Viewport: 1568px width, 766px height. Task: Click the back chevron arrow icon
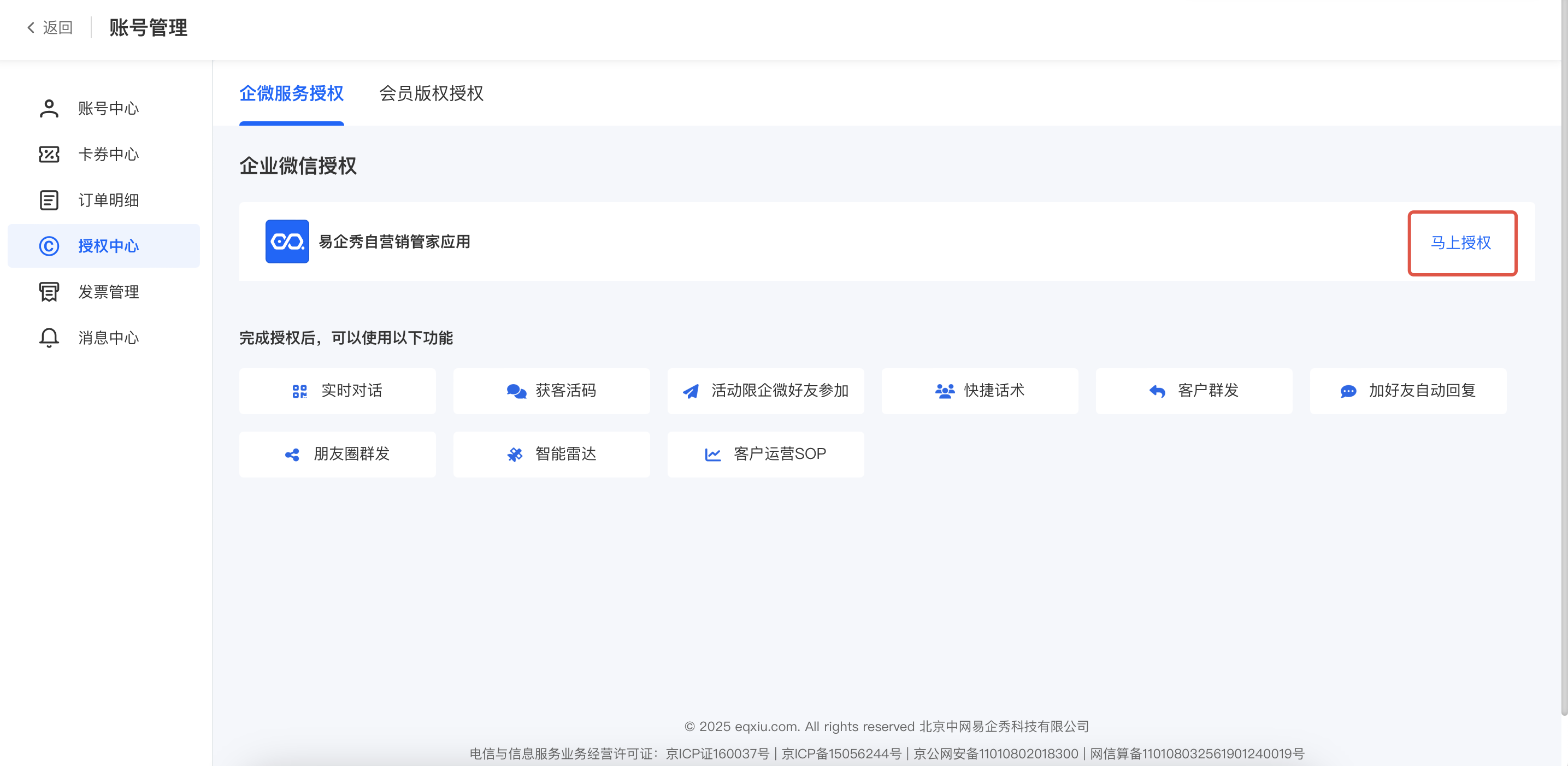(x=31, y=27)
